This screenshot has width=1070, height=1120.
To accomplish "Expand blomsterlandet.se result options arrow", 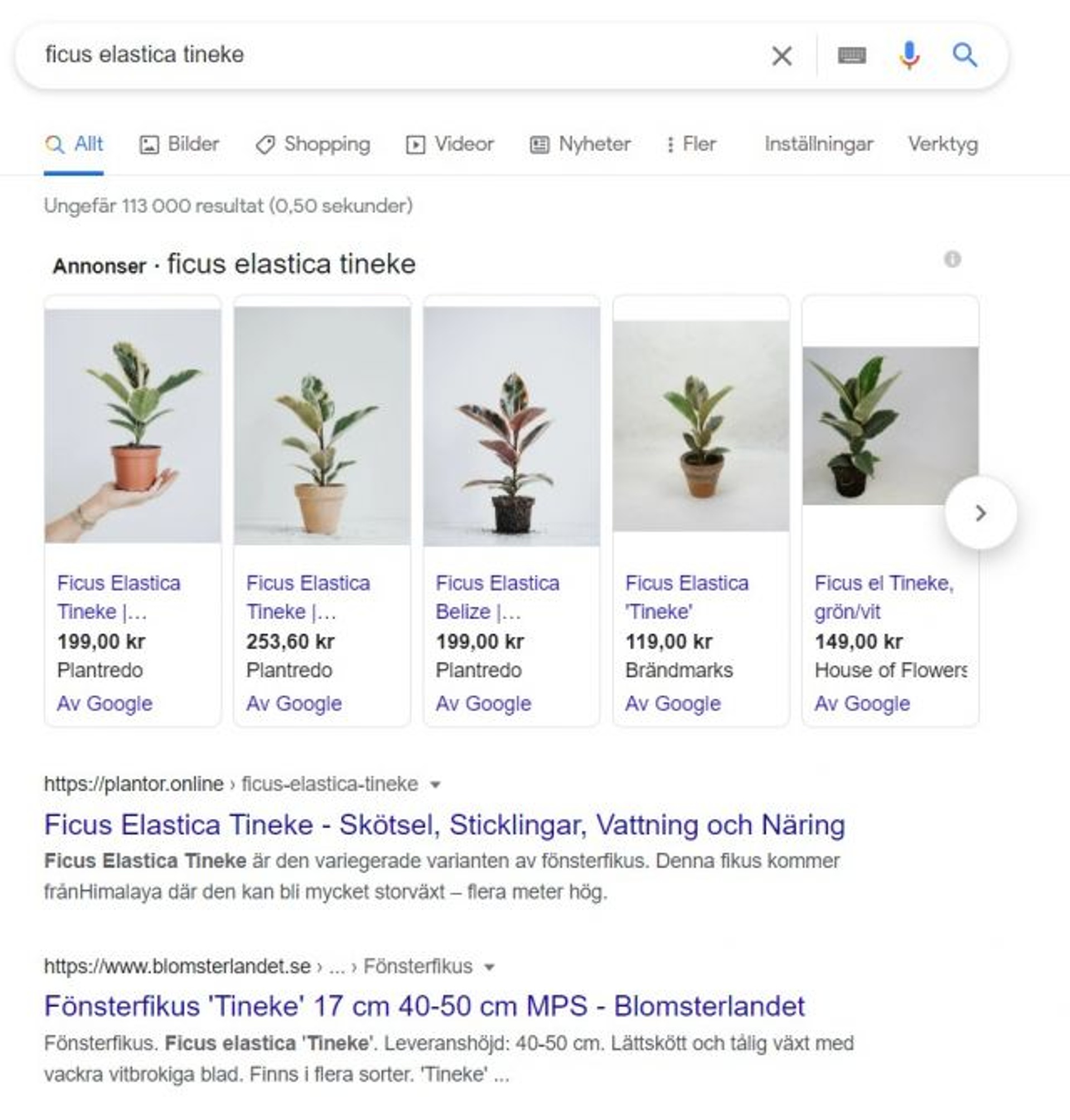I will [x=489, y=967].
